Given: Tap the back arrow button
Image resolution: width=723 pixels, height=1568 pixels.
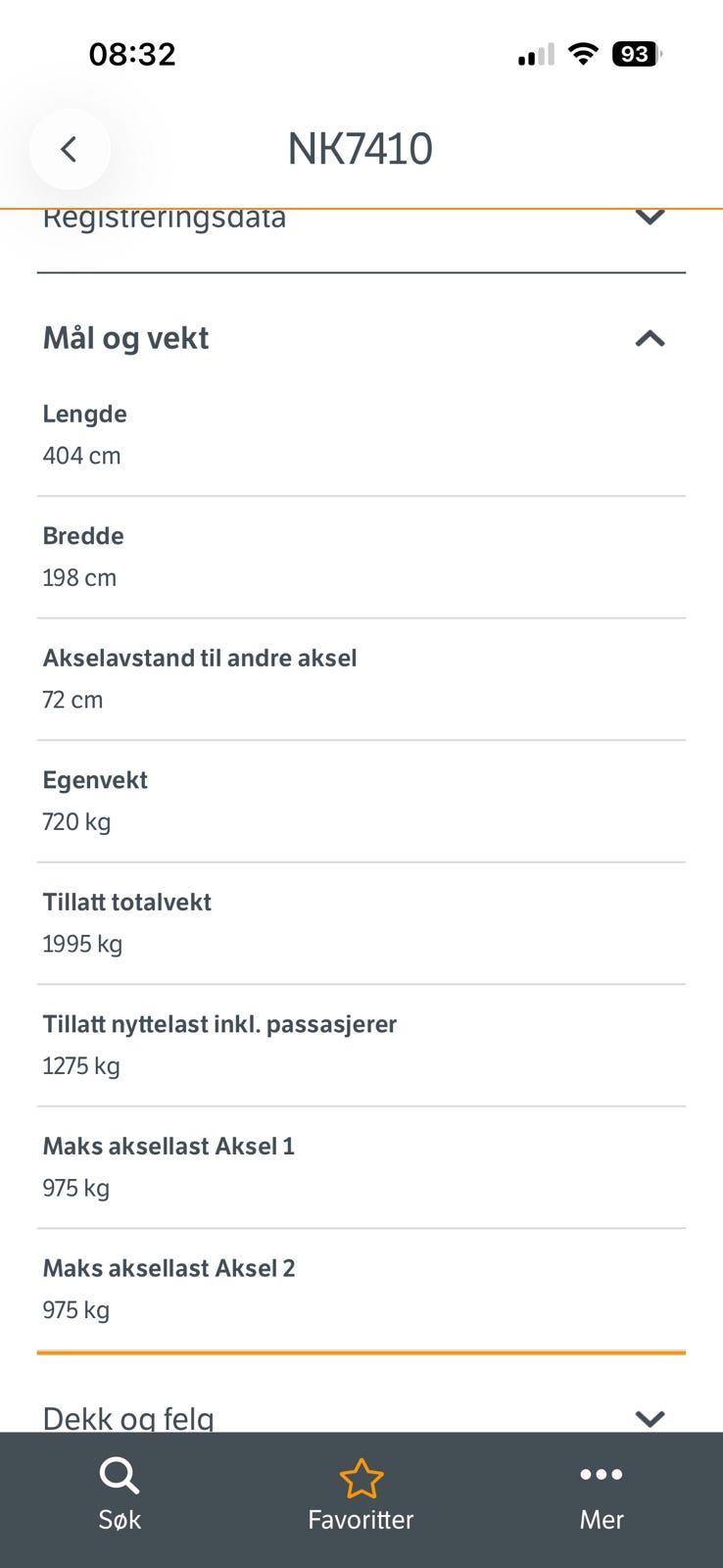Looking at the screenshot, I should 70,149.
